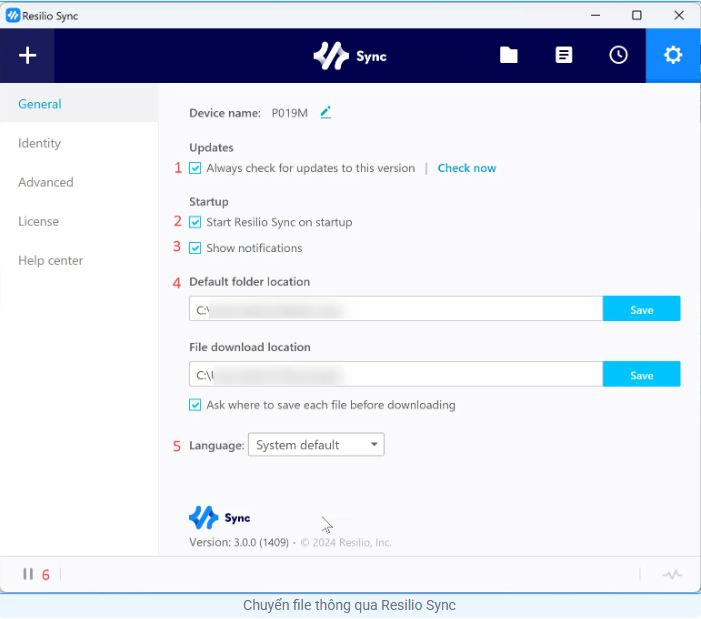Click the Resilio Sync header logo
The width and height of the screenshot is (701, 619).
click(x=350, y=56)
